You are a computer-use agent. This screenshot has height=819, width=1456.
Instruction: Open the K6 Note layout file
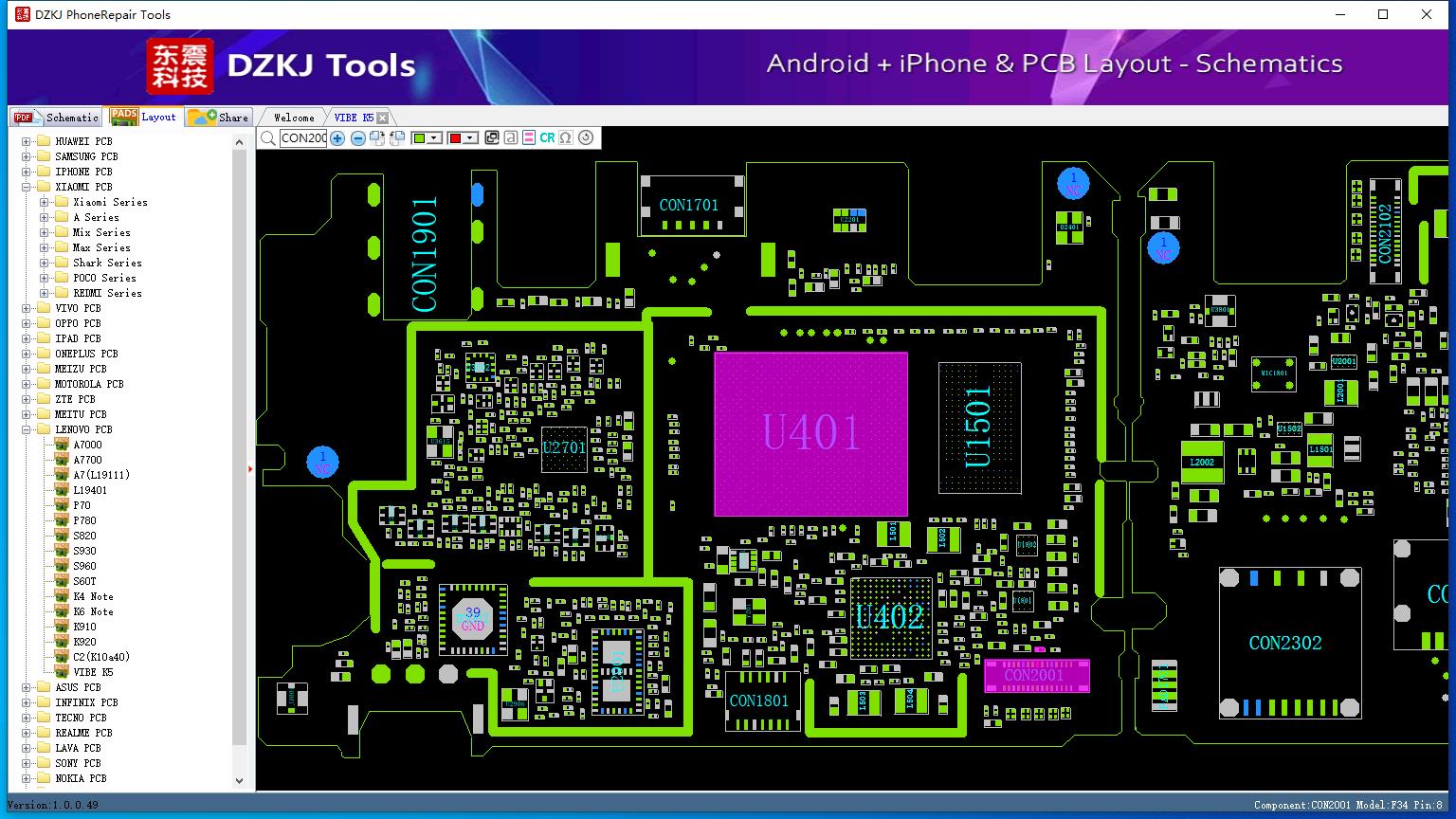coord(93,611)
